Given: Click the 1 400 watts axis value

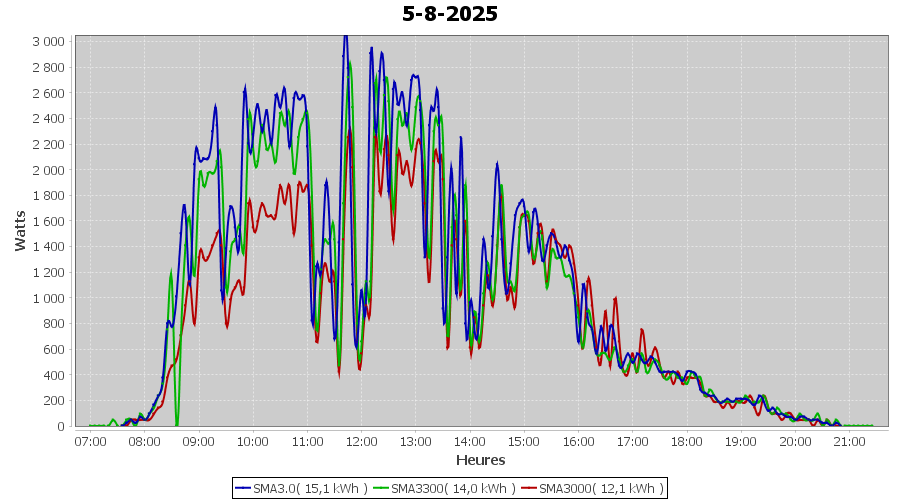Looking at the screenshot, I should click(48, 247).
